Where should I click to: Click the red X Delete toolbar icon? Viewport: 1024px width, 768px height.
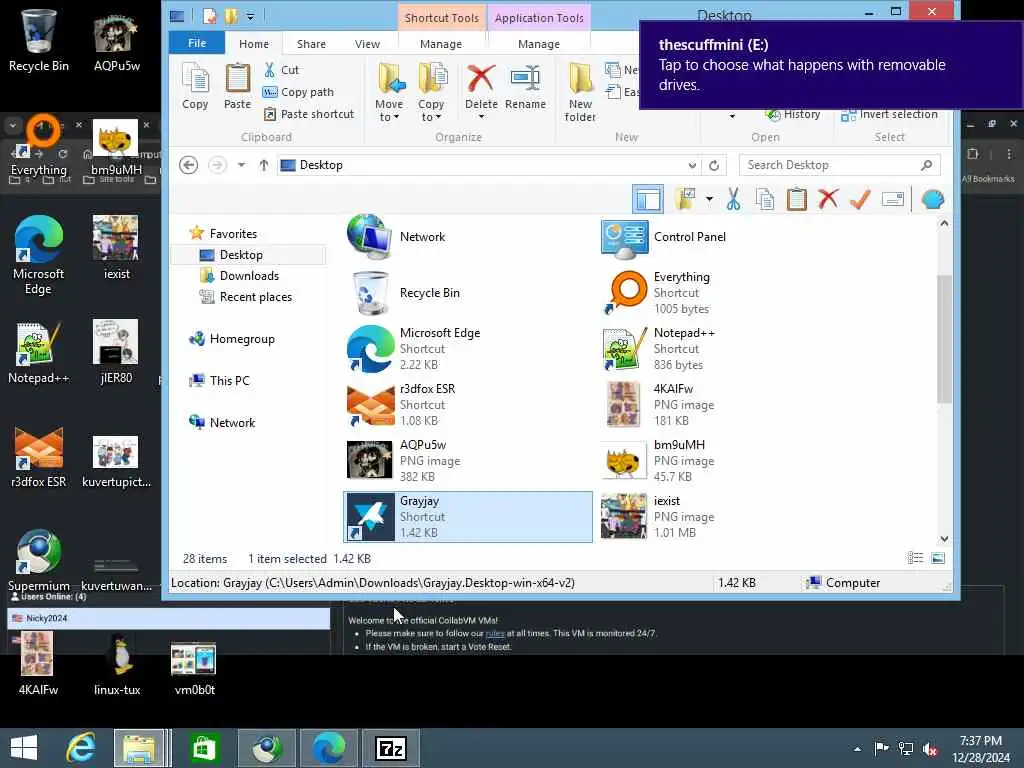828,199
